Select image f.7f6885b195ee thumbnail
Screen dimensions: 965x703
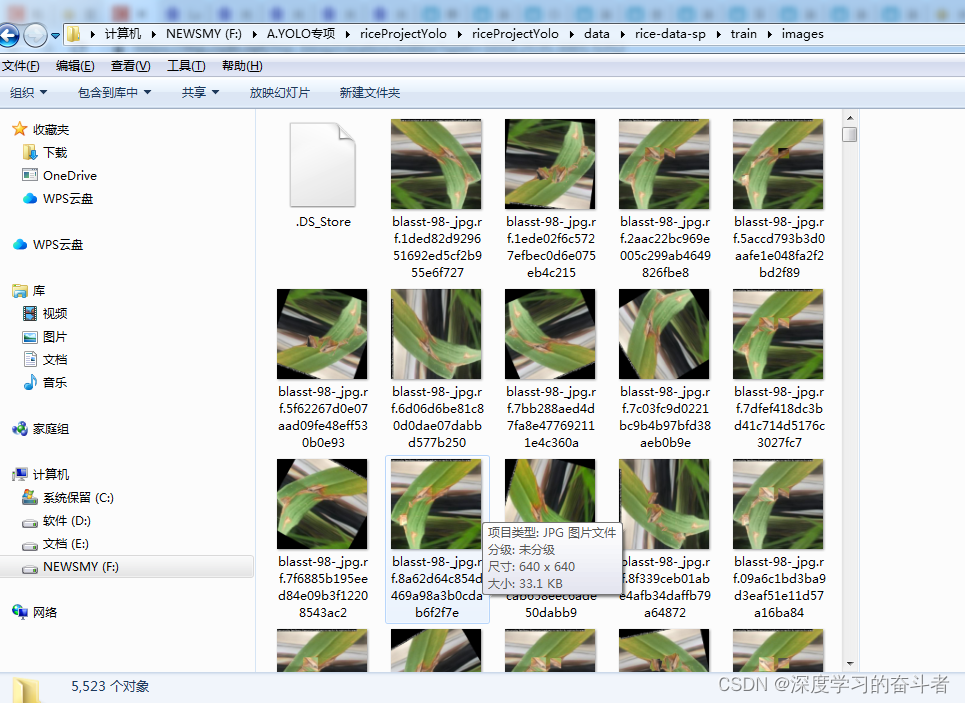[322, 504]
